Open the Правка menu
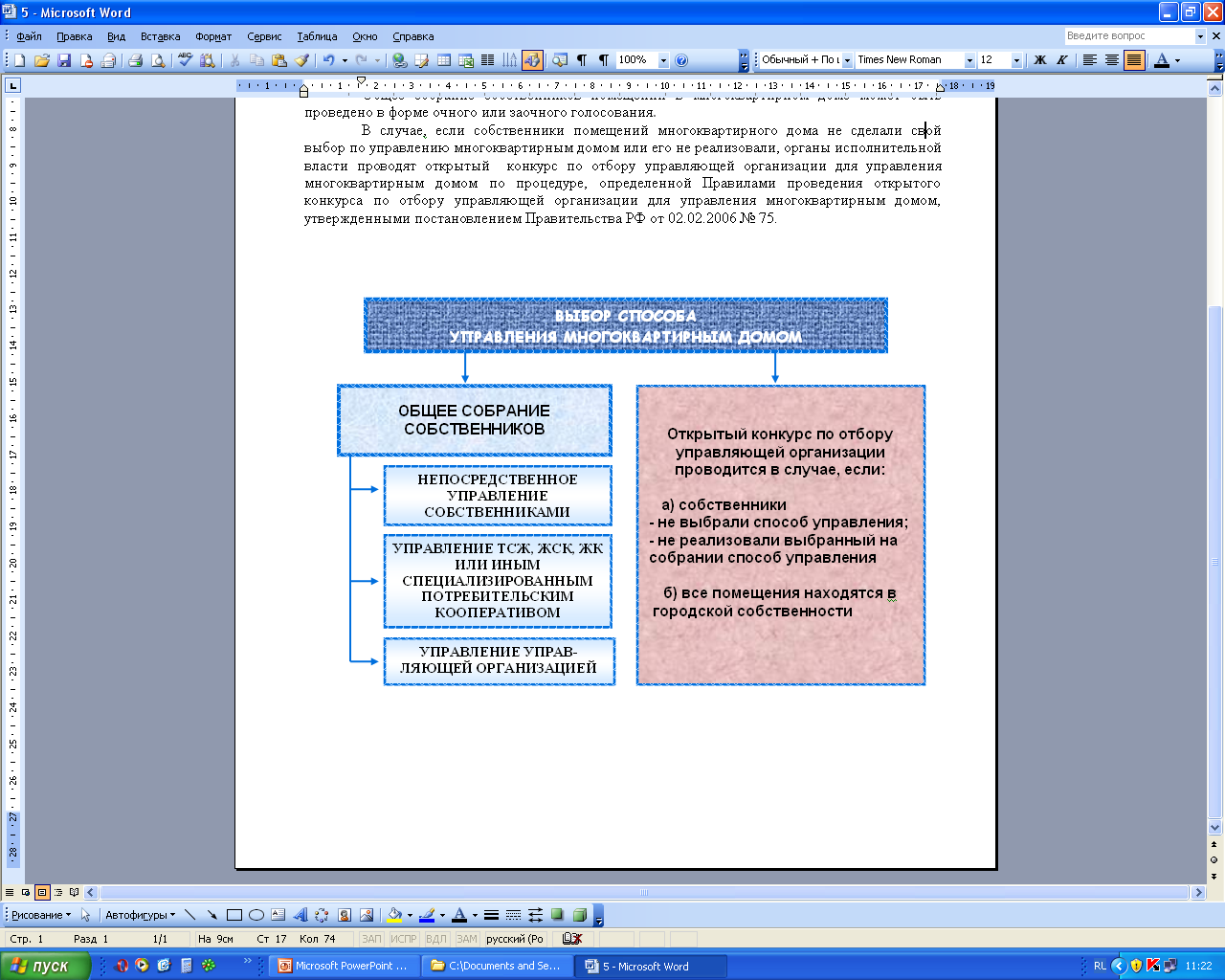Screen dimensions: 1225x980 pyautogui.click(x=74, y=36)
